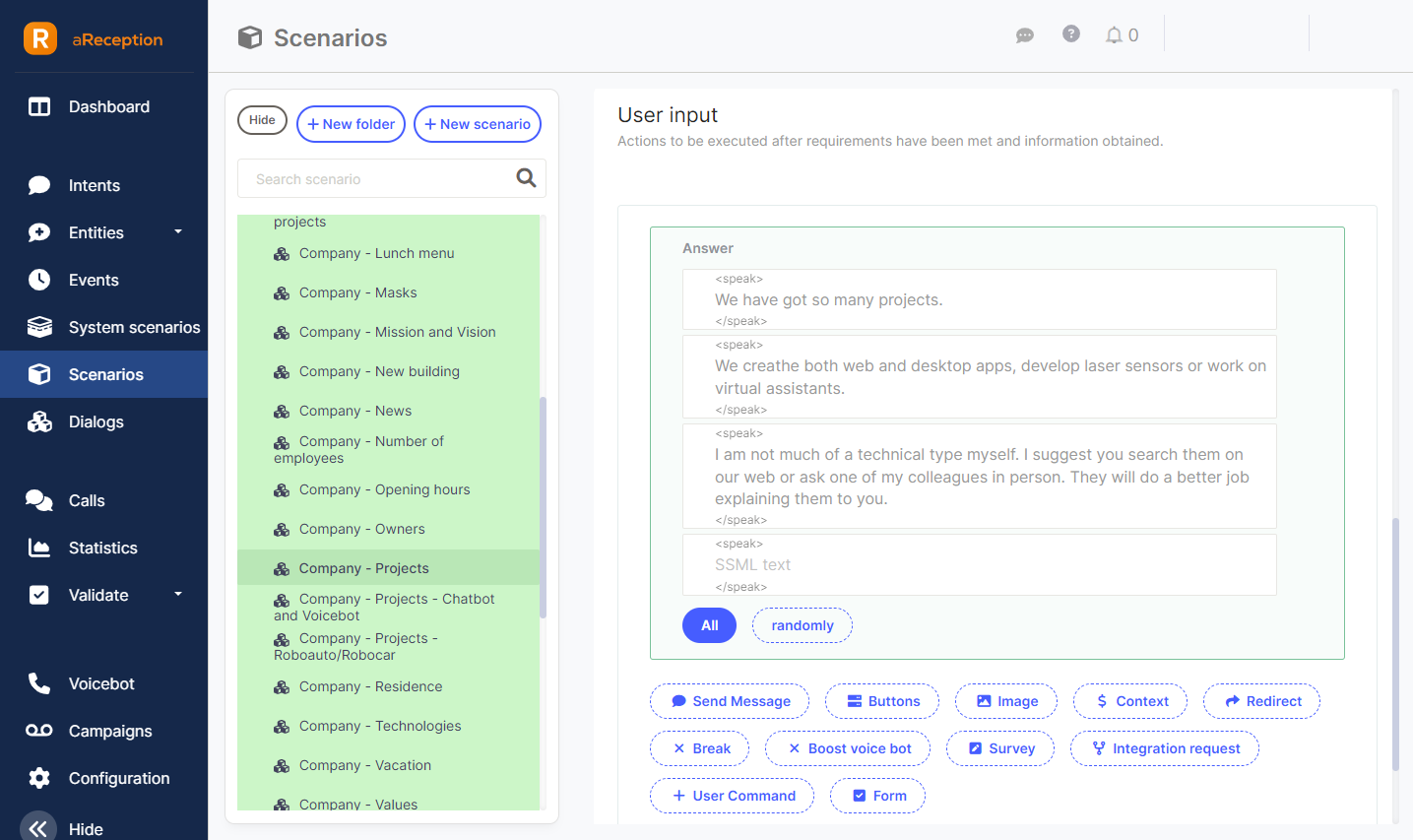Click the notifications bell icon
Image resolution: width=1413 pixels, height=840 pixels.
click(x=1114, y=35)
